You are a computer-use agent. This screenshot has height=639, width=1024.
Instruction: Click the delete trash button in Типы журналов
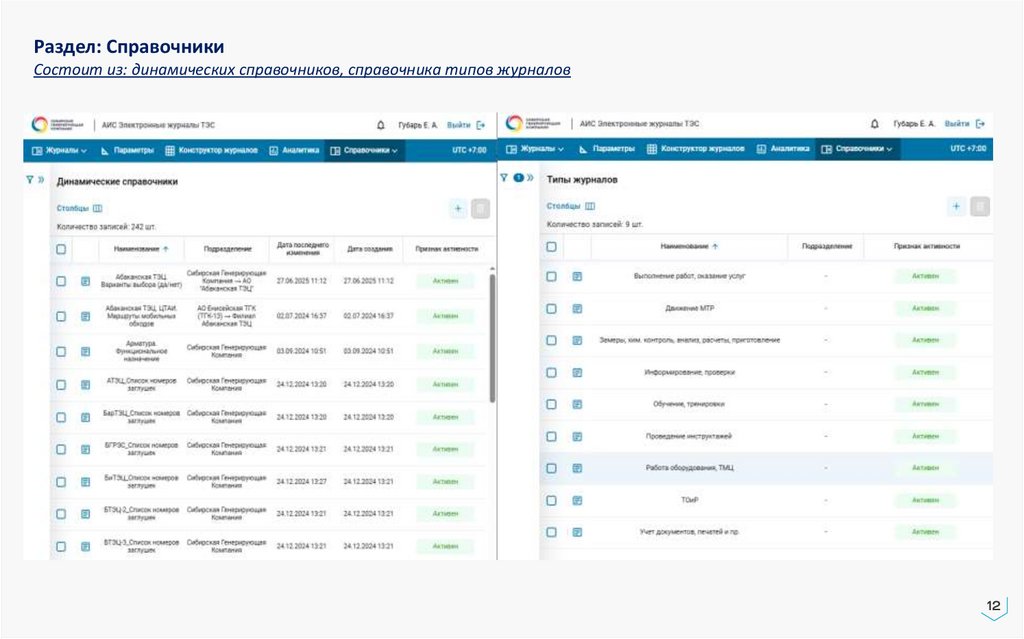[x=980, y=206]
